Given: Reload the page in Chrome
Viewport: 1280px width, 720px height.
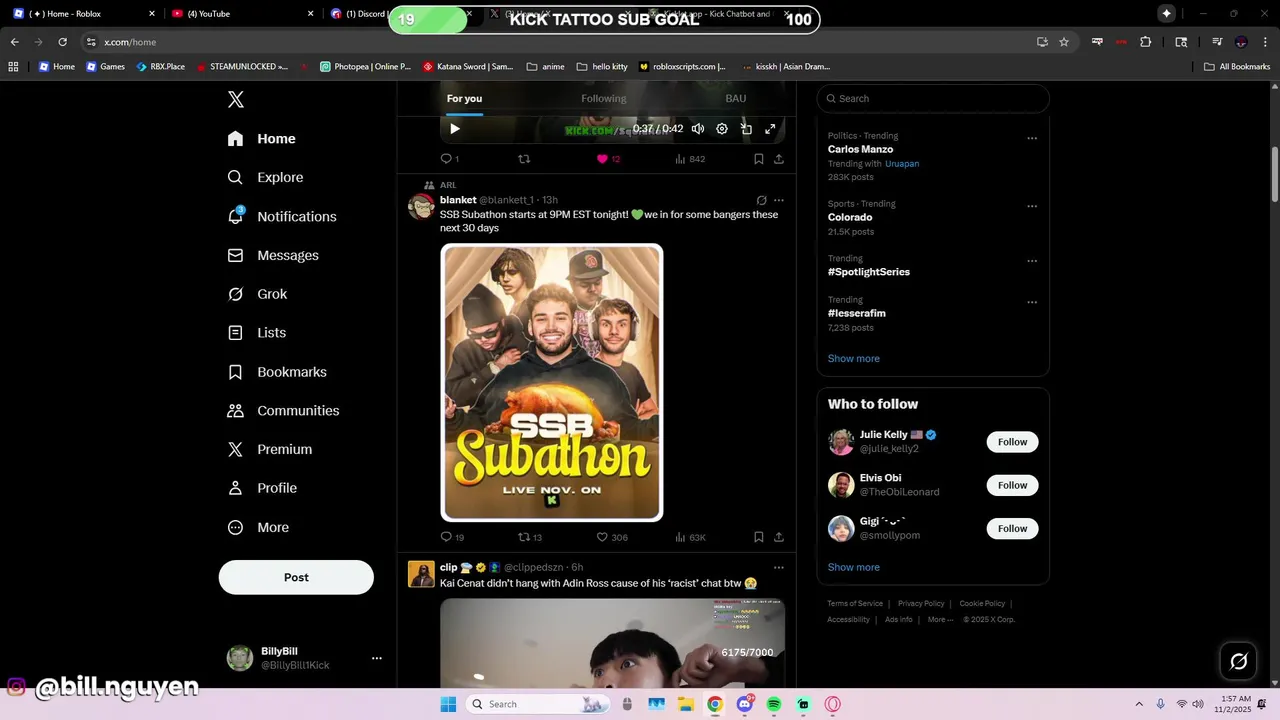Looking at the screenshot, I should (x=62, y=42).
